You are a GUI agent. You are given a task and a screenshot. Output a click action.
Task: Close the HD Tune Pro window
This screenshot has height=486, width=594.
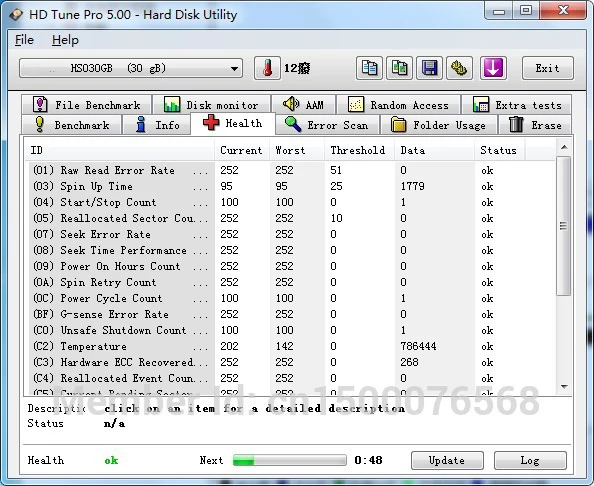tap(563, 11)
